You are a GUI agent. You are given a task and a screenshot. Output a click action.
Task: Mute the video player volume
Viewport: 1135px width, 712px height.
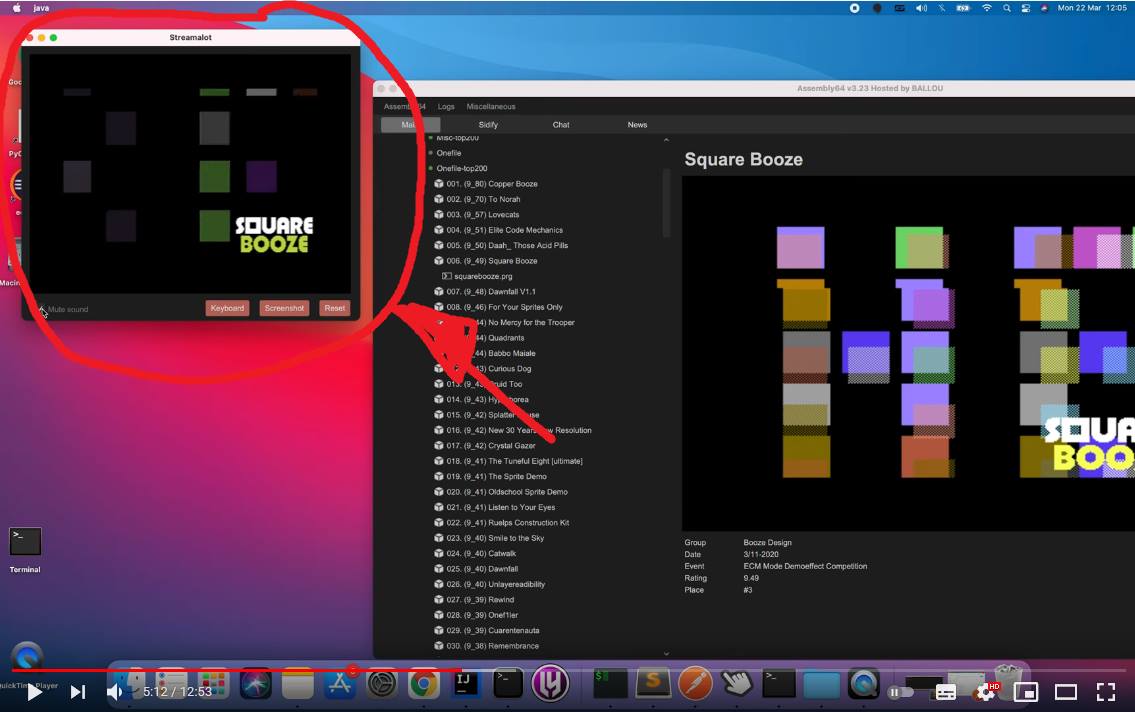[x=114, y=692]
